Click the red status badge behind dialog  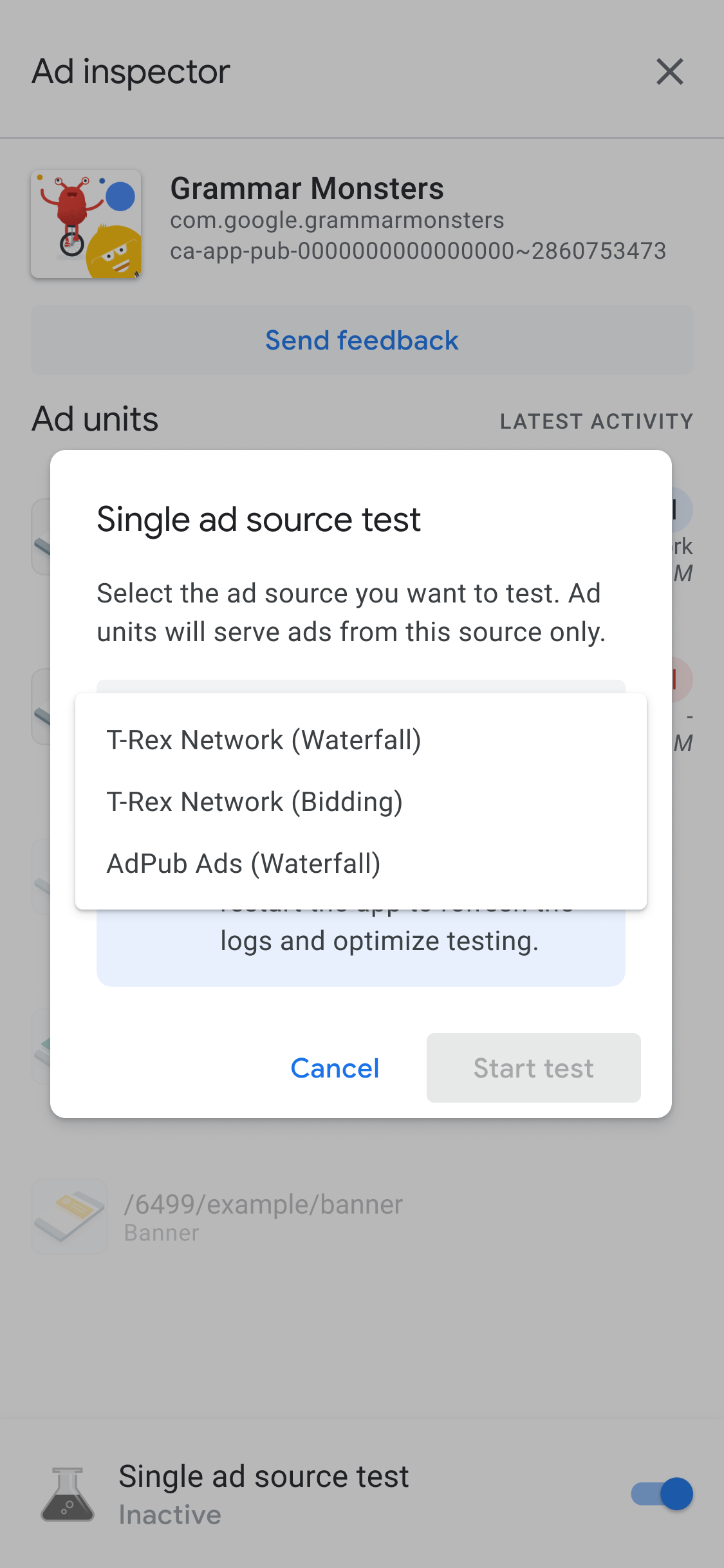click(x=682, y=680)
